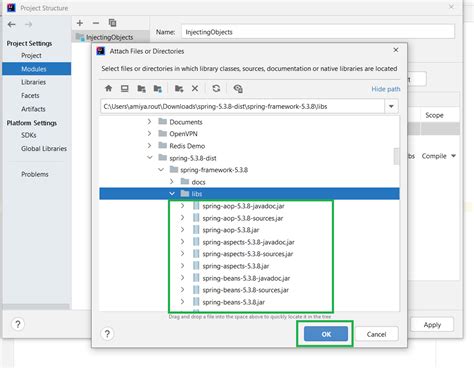The image size is (474, 368).
Task: Collapse the libs folder
Action: tap(172, 194)
